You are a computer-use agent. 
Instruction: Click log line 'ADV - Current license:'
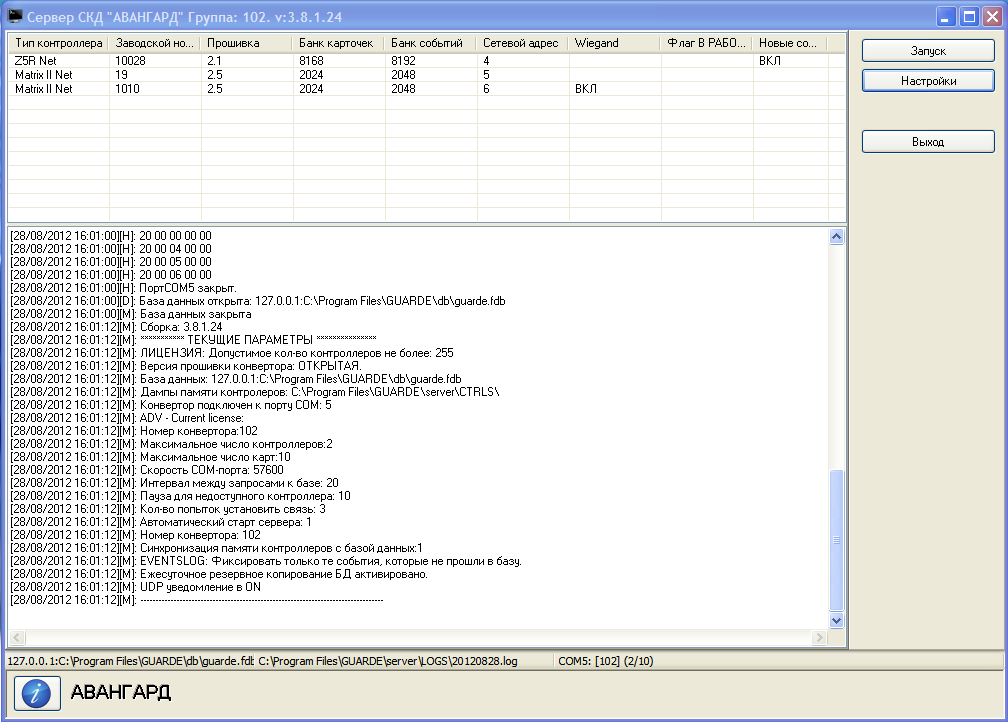127,418
